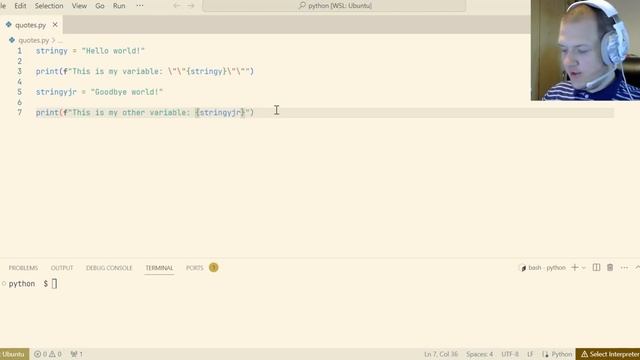
Task: Open the Edit menu
Action: click(x=20, y=6)
